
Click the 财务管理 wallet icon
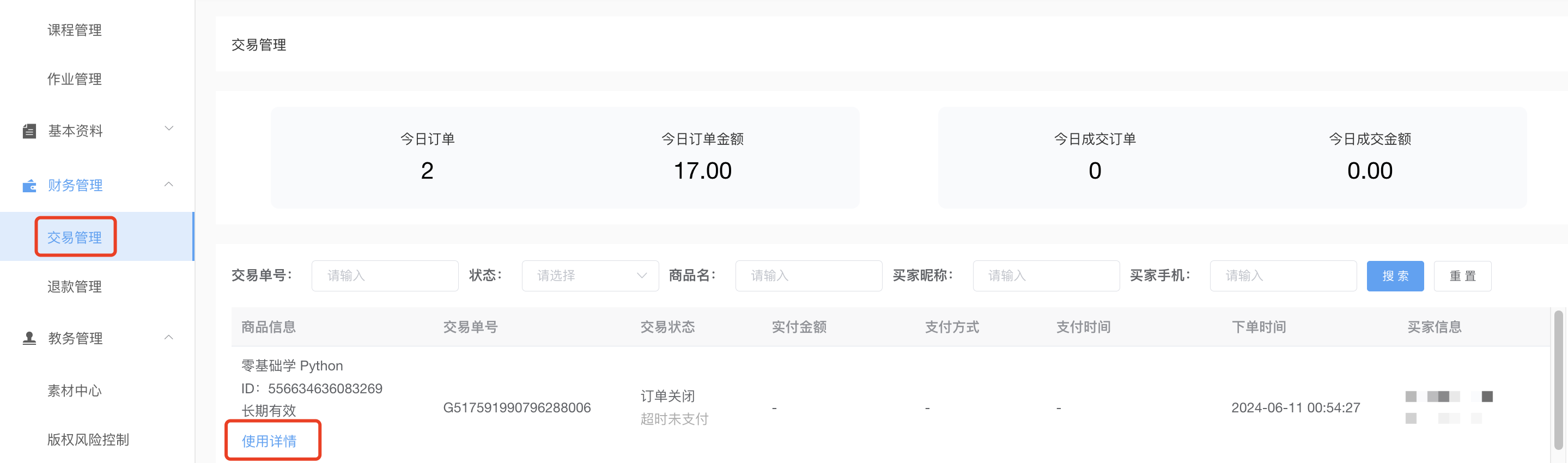(x=29, y=186)
